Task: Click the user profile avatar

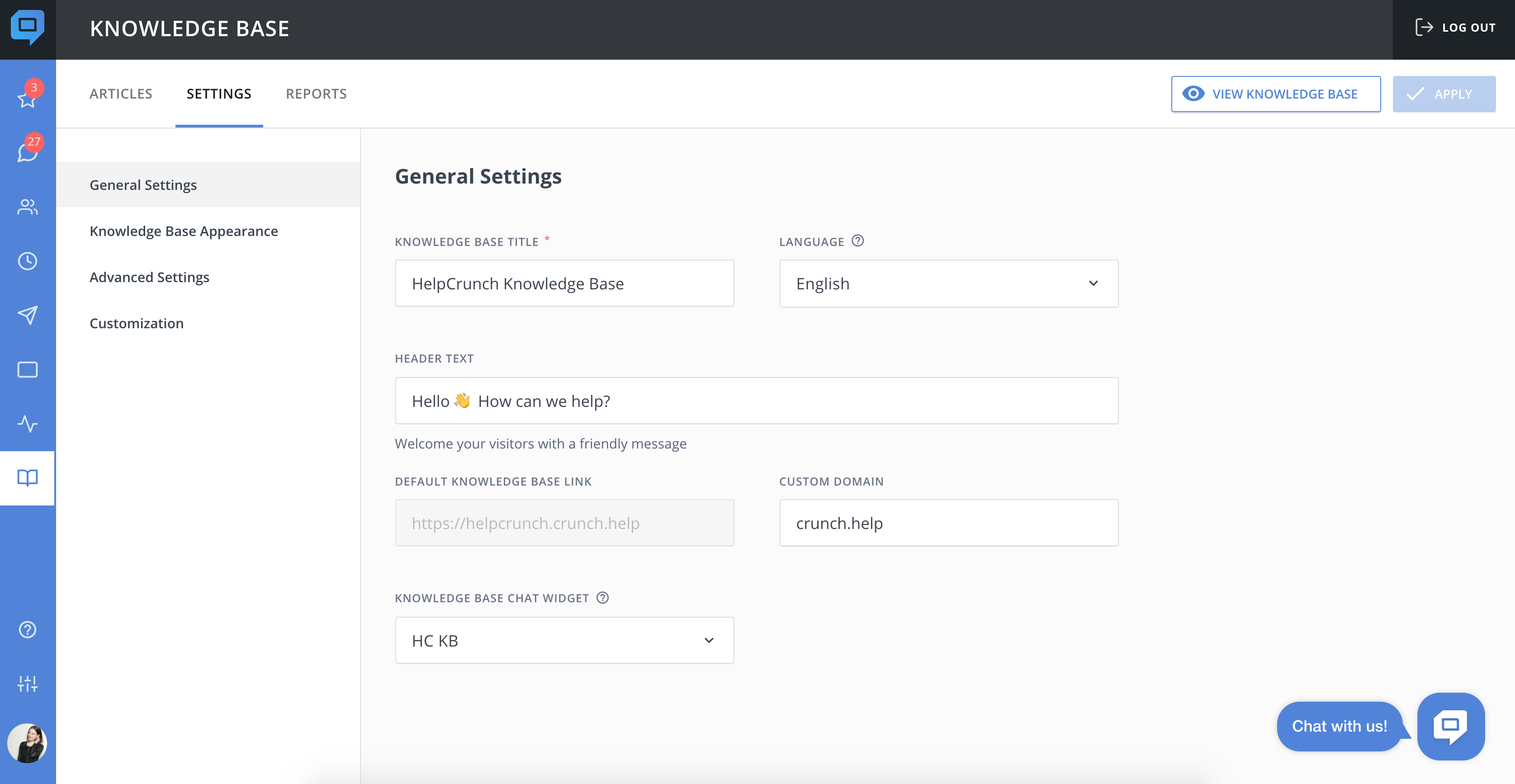Action: tap(28, 743)
